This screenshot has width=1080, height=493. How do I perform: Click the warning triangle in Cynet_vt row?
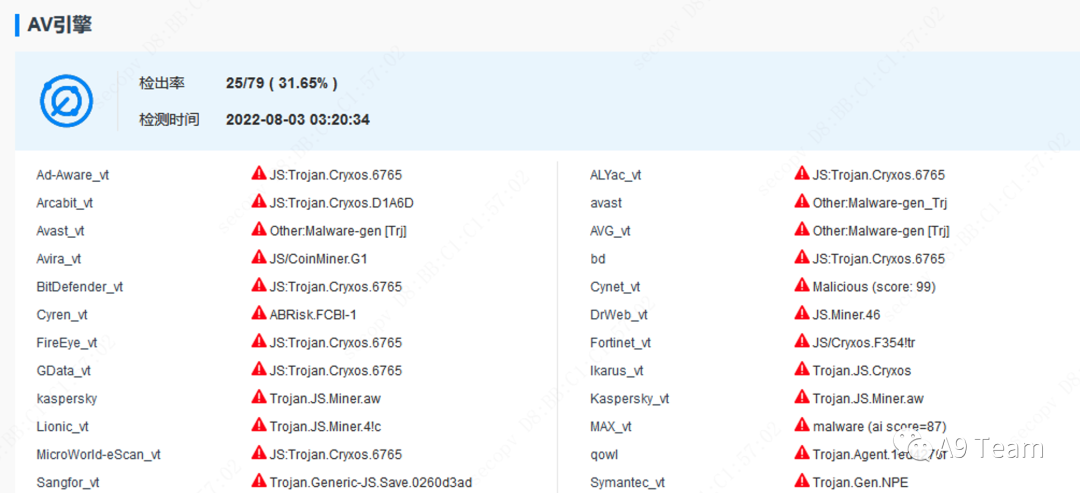(802, 285)
